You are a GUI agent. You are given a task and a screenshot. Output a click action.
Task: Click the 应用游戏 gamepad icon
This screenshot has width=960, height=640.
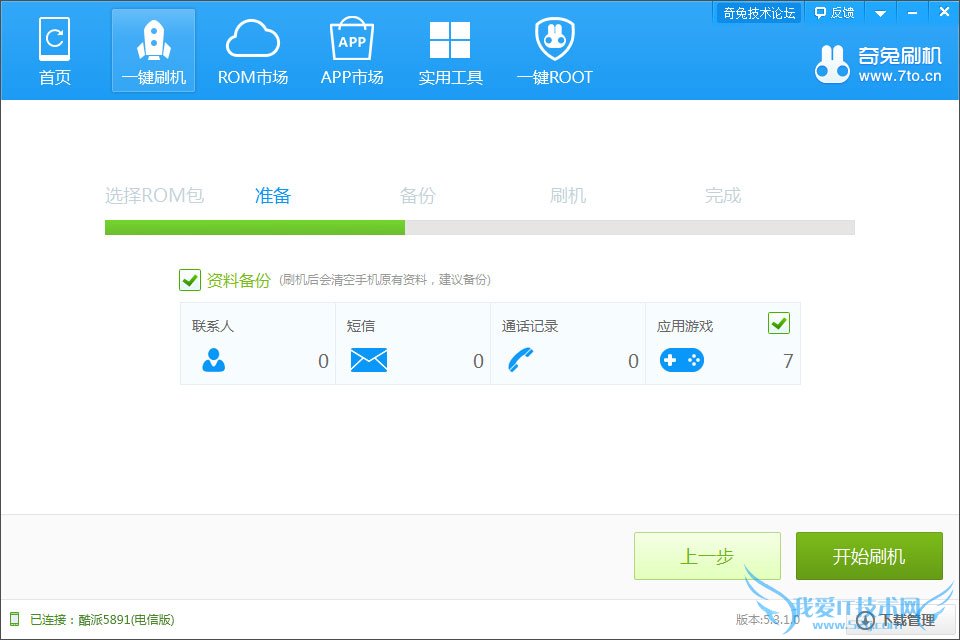[x=681, y=360]
